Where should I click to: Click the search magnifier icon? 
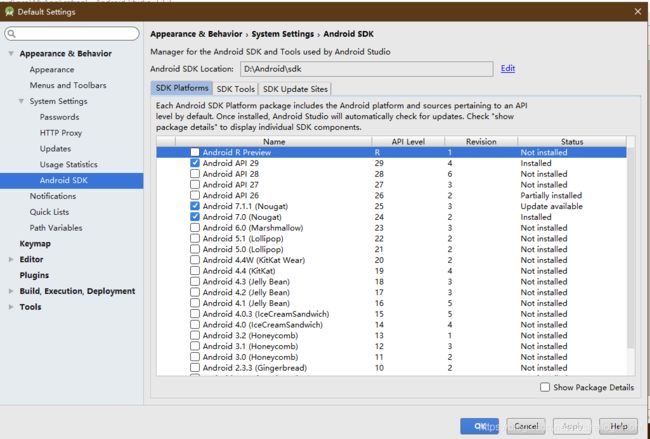click(x=12, y=34)
